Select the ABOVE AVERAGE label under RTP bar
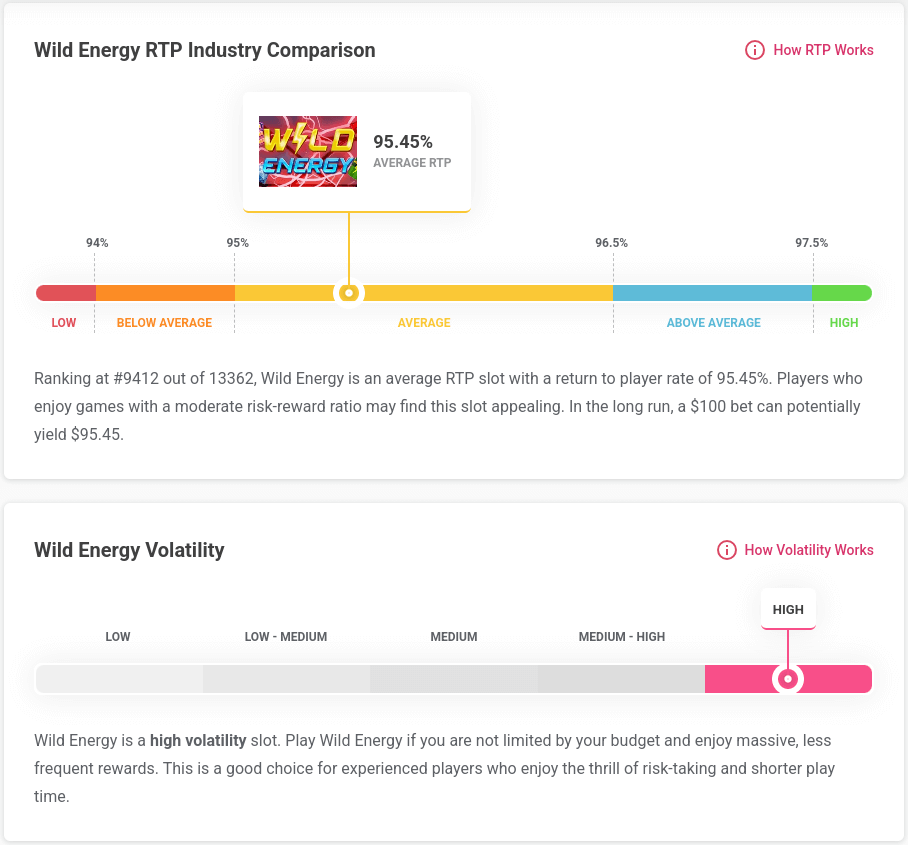 click(x=714, y=323)
